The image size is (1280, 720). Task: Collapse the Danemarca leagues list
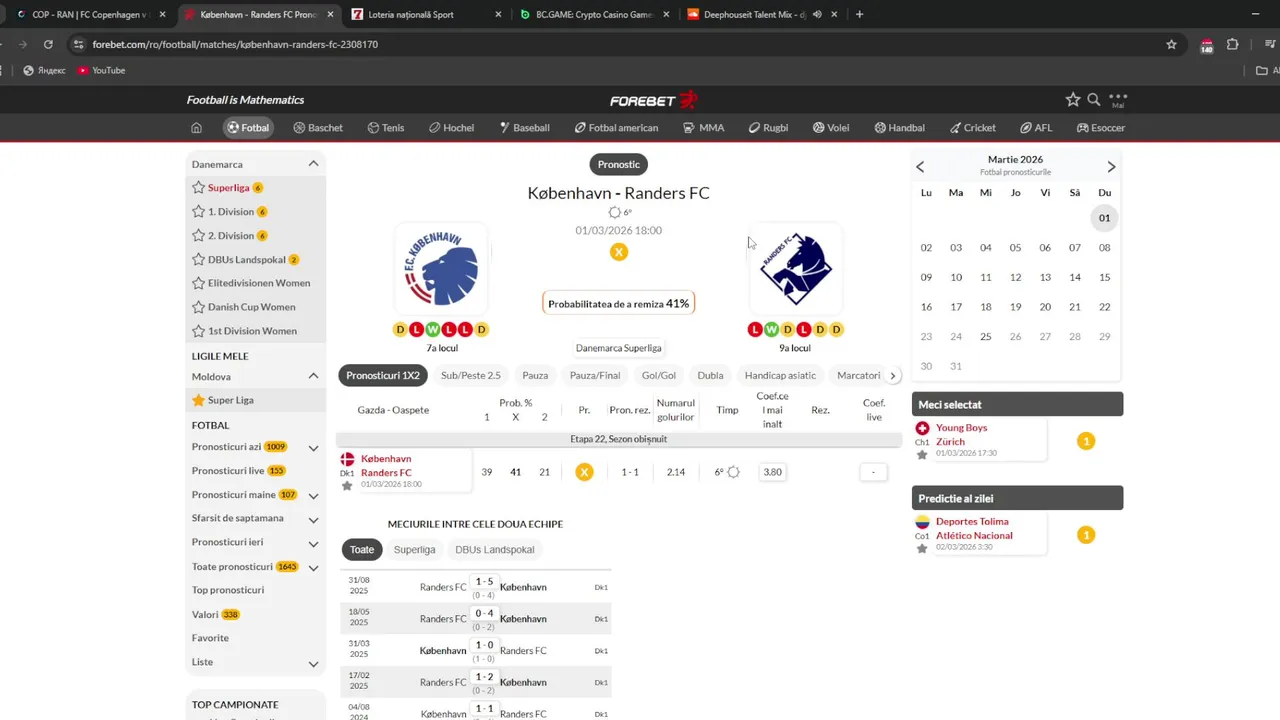(x=313, y=164)
